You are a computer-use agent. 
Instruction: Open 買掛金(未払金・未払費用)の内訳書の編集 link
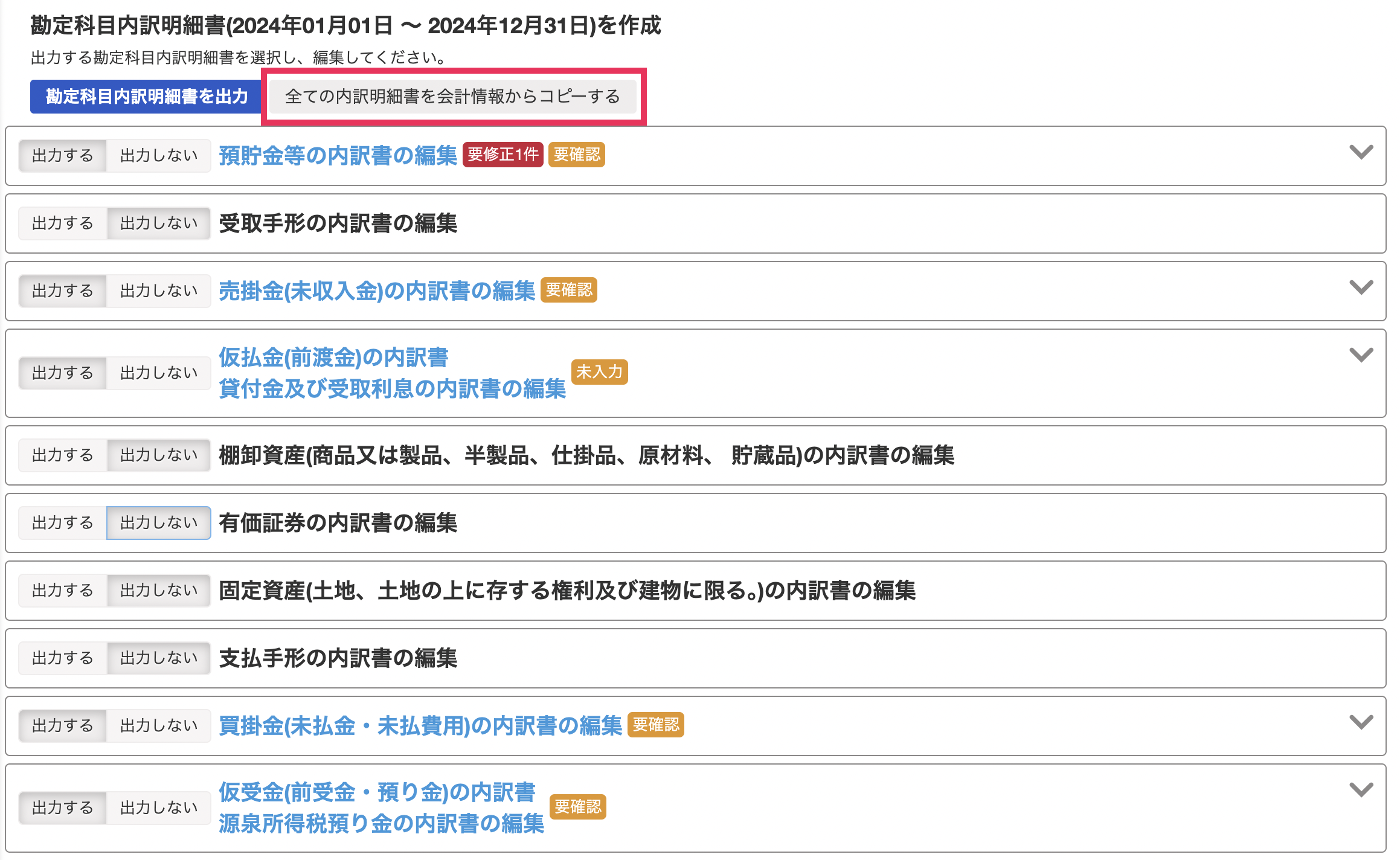tap(420, 726)
